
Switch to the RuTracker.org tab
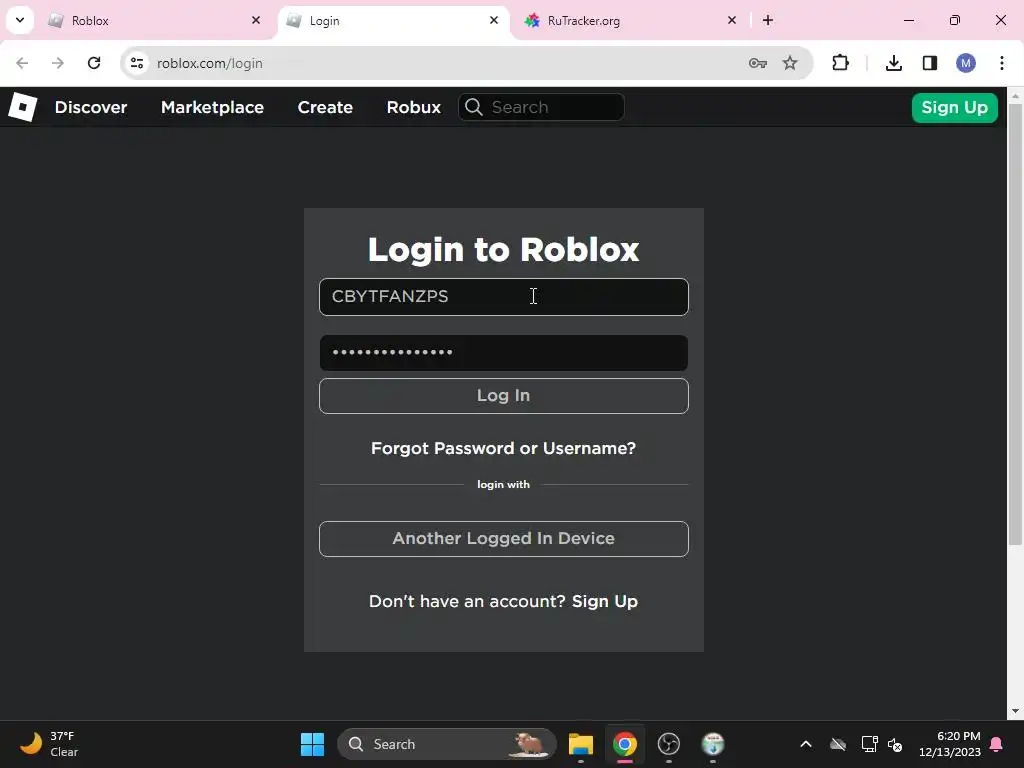631,21
